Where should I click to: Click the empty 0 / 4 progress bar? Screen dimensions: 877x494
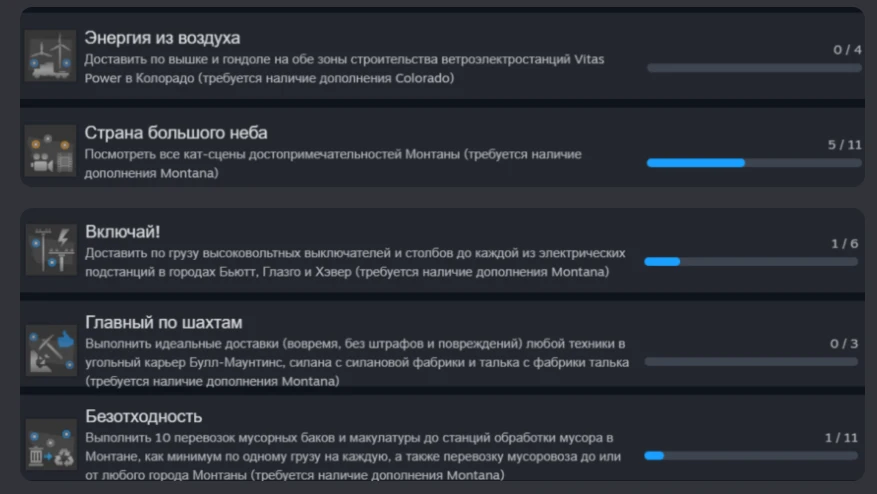point(754,68)
